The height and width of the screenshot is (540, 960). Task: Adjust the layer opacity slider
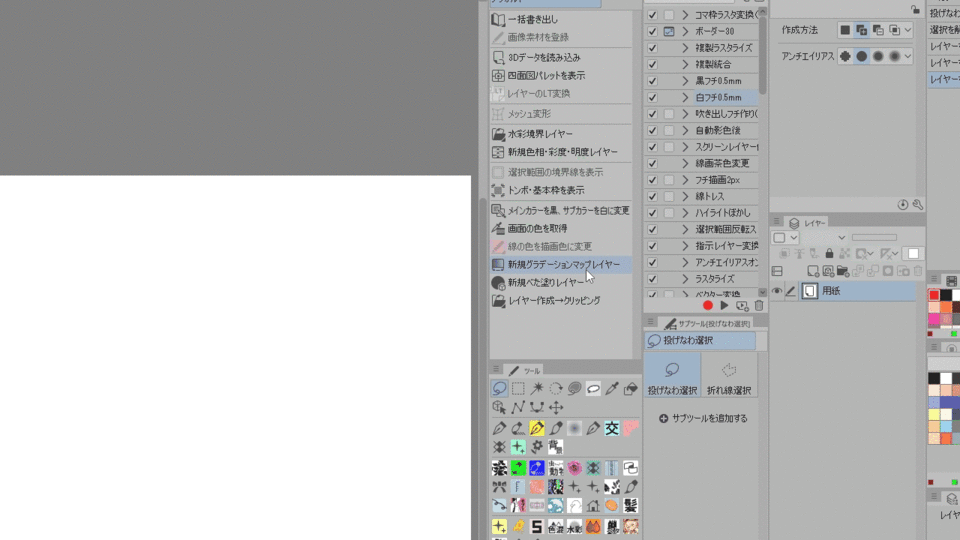pos(874,238)
